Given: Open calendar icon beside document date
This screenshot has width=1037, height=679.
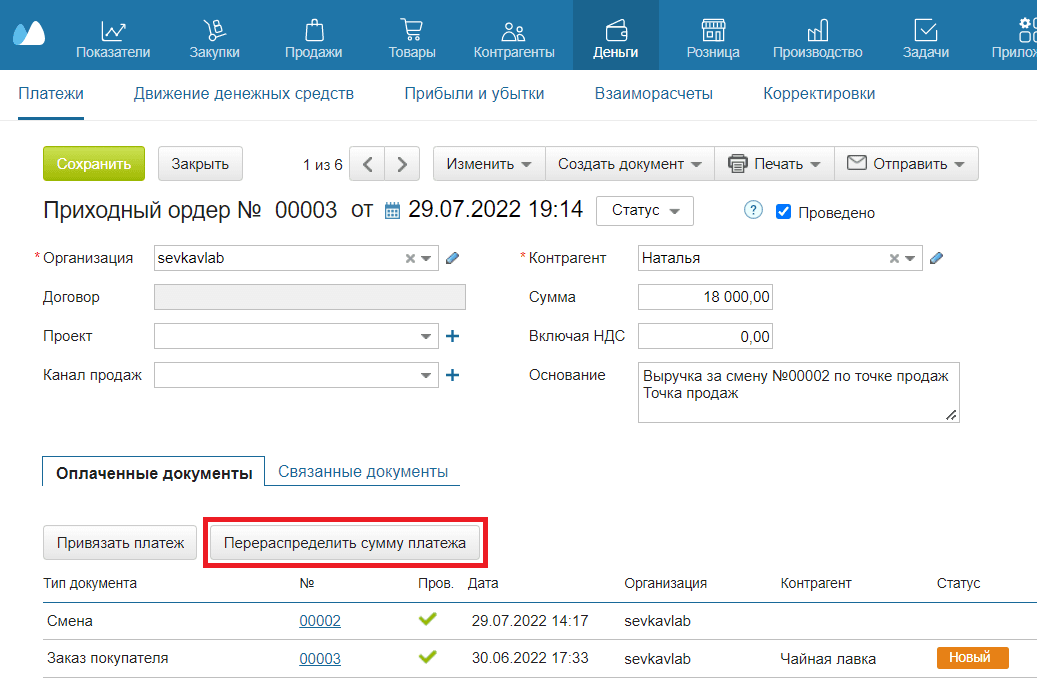Looking at the screenshot, I should [x=393, y=211].
